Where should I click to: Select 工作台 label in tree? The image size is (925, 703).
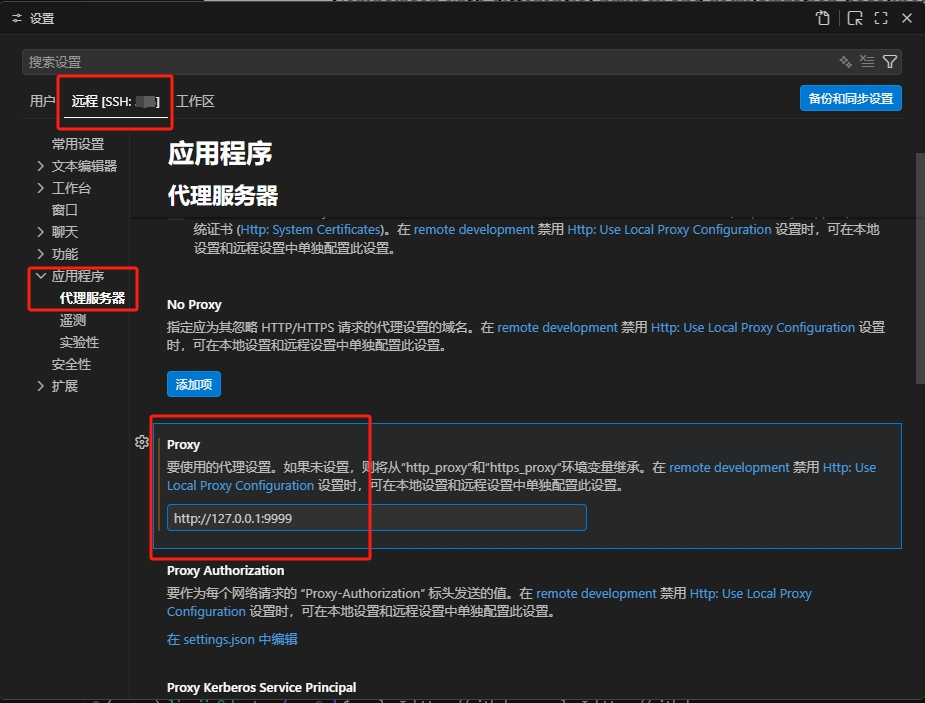[71, 188]
